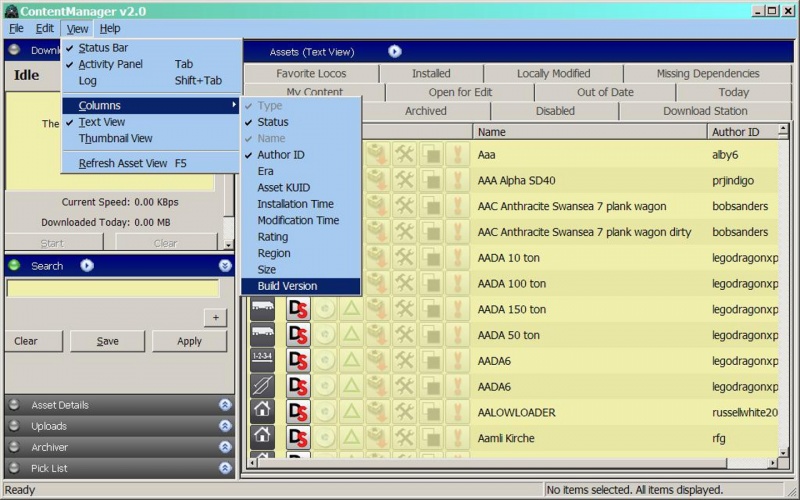This screenshot has width=800, height=500.
Task: Uncheck the Author ID column option
Action: 301,155
